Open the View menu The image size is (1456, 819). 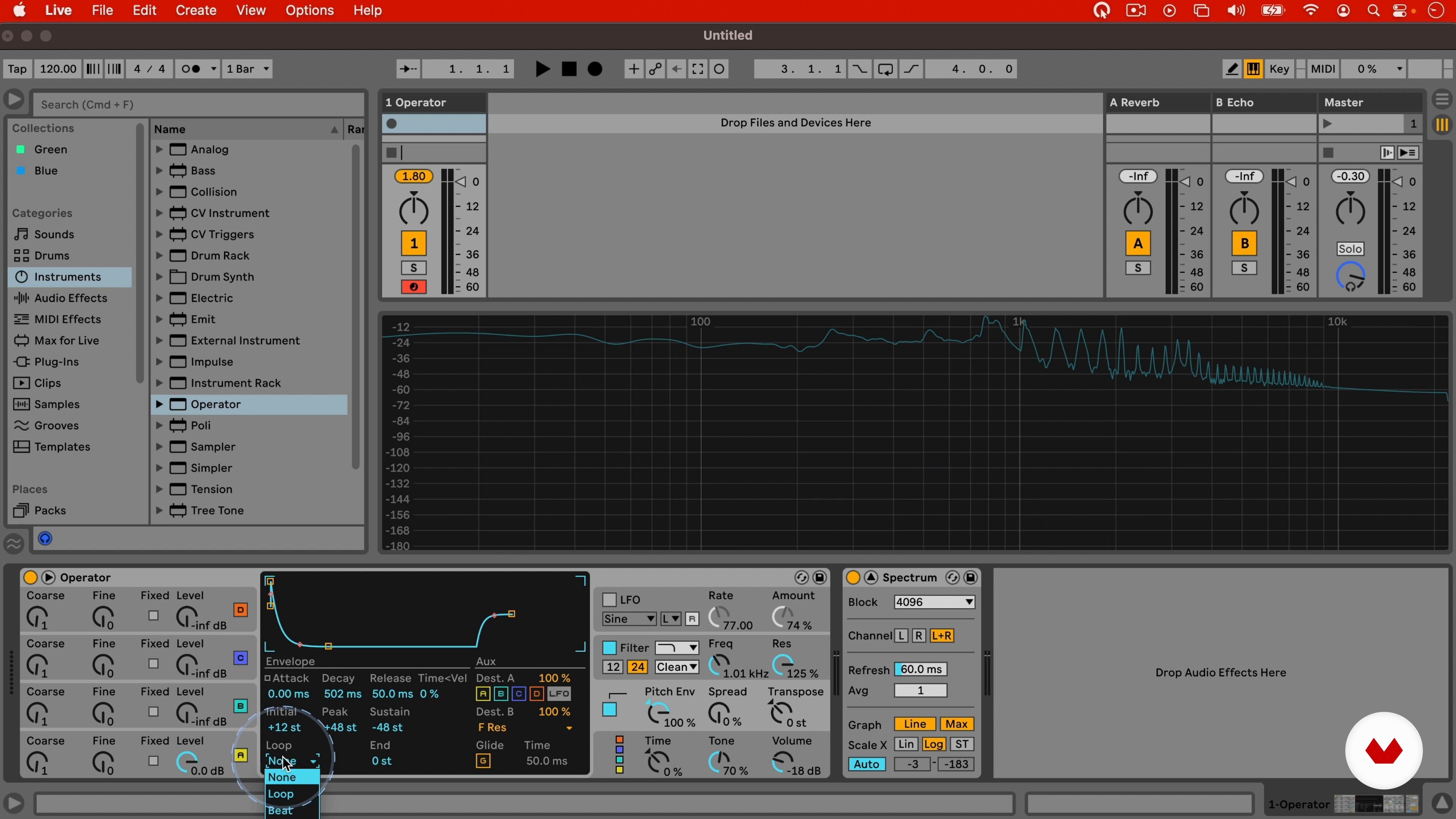click(x=250, y=10)
